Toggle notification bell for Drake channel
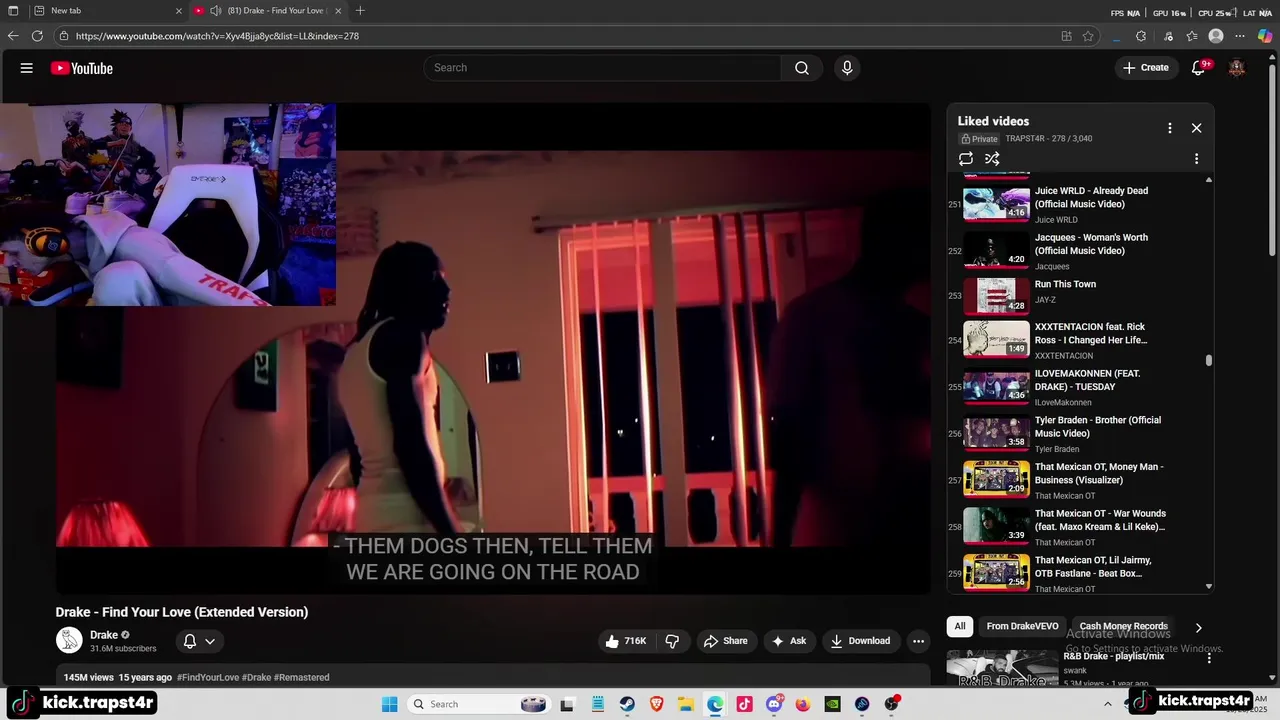This screenshot has height=720, width=1280. click(x=190, y=641)
